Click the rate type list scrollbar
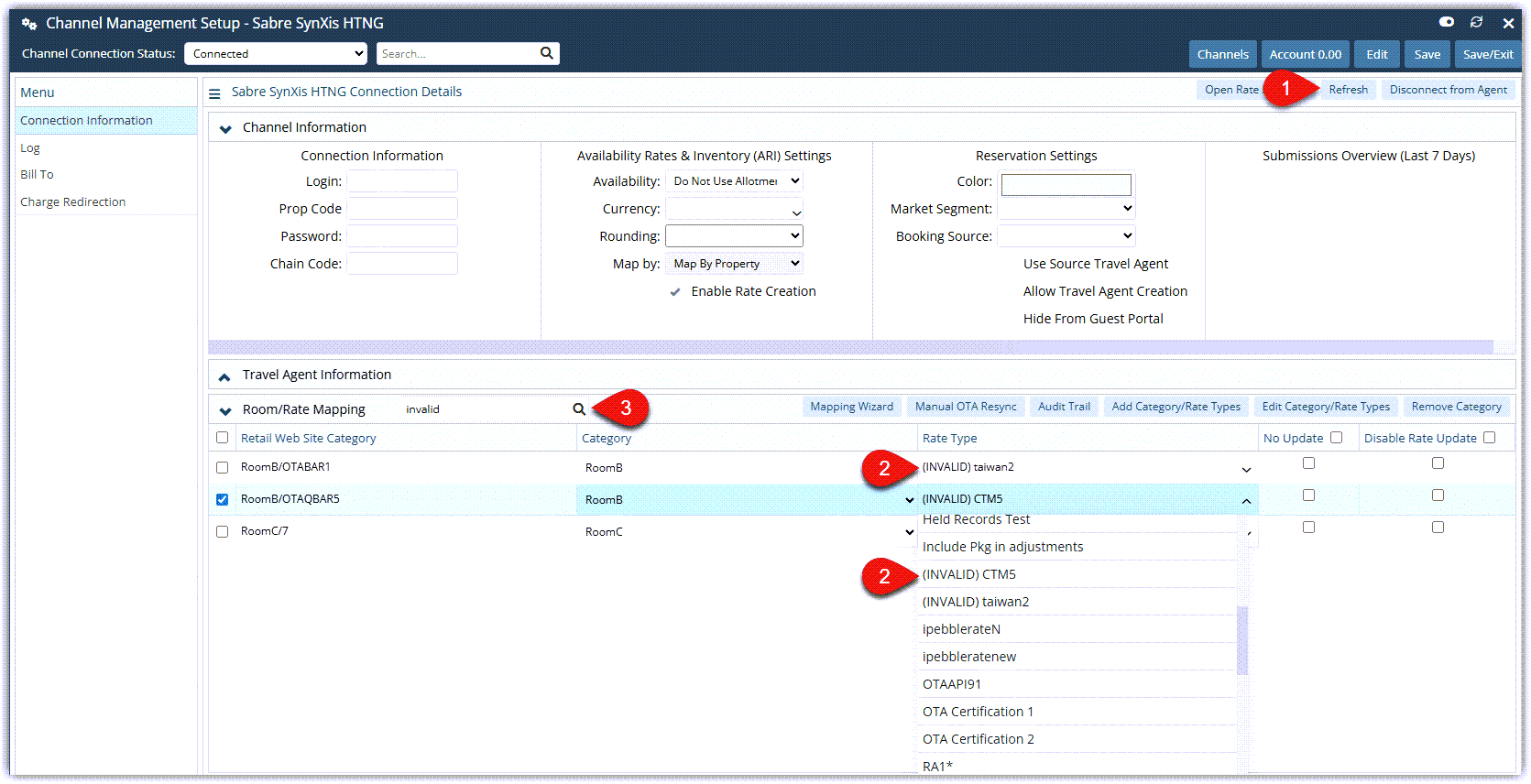 (x=1242, y=640)
